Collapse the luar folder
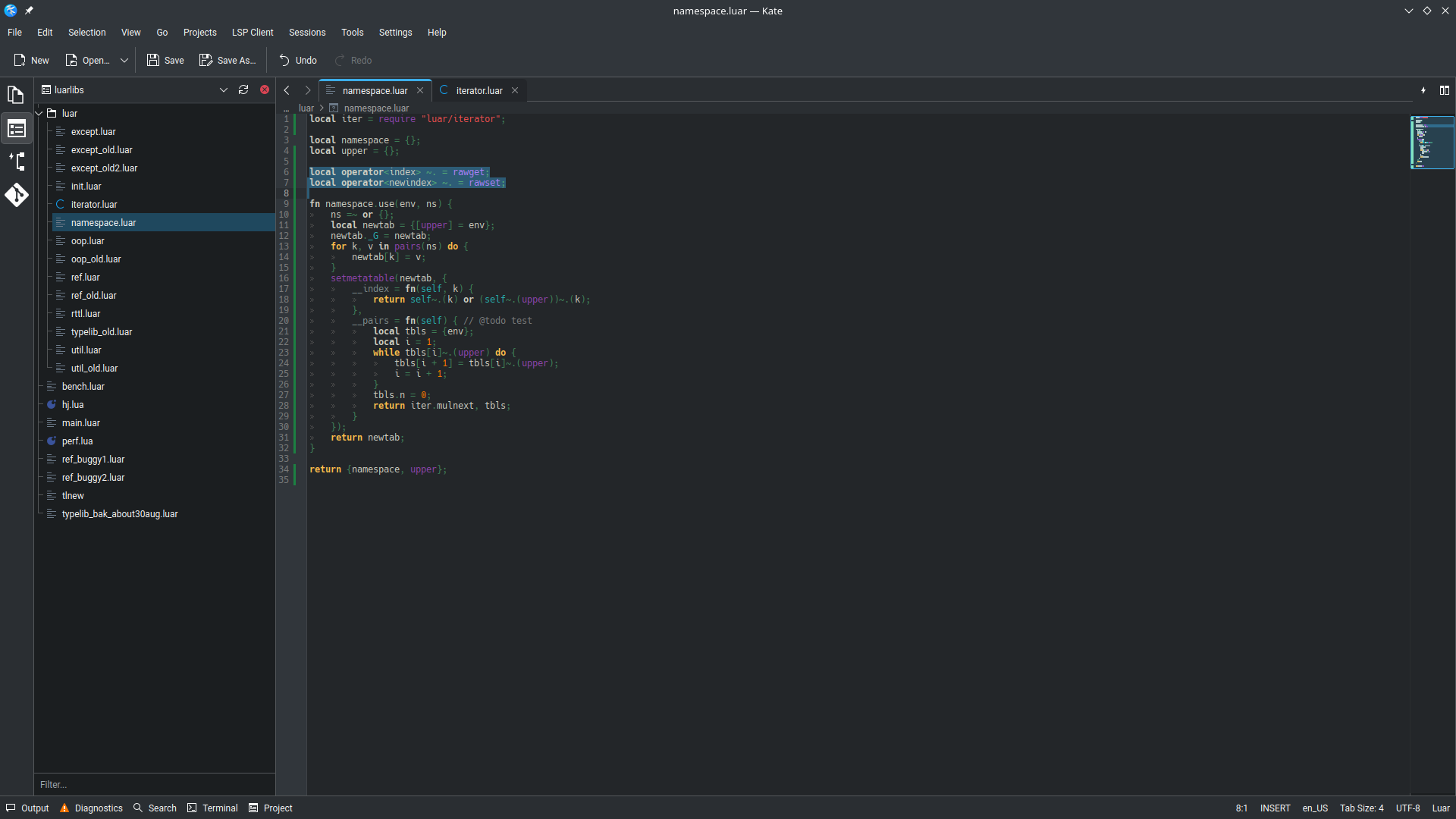Viewport: 1456px width, 819px height. [x=39, y=113]
